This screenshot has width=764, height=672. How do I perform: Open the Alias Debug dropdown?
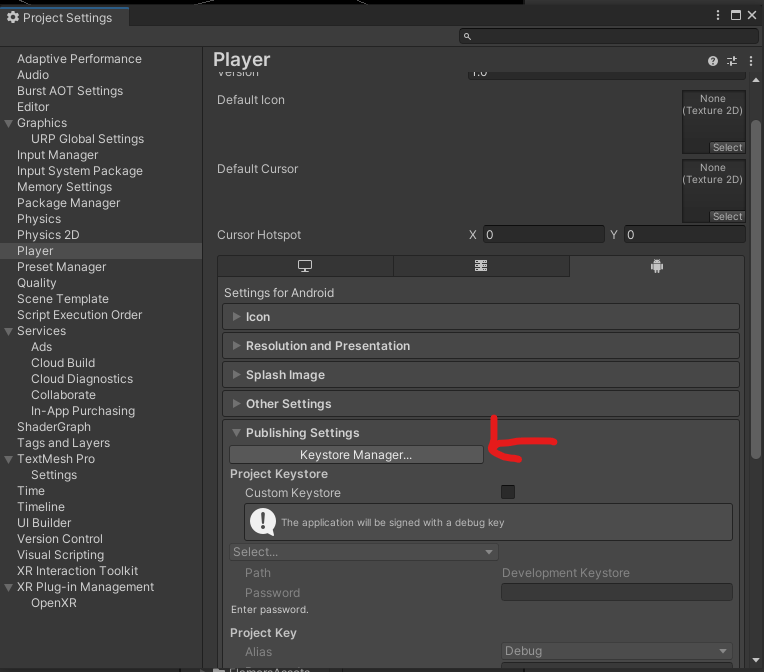pyautogui.click(x=616, y=651)
